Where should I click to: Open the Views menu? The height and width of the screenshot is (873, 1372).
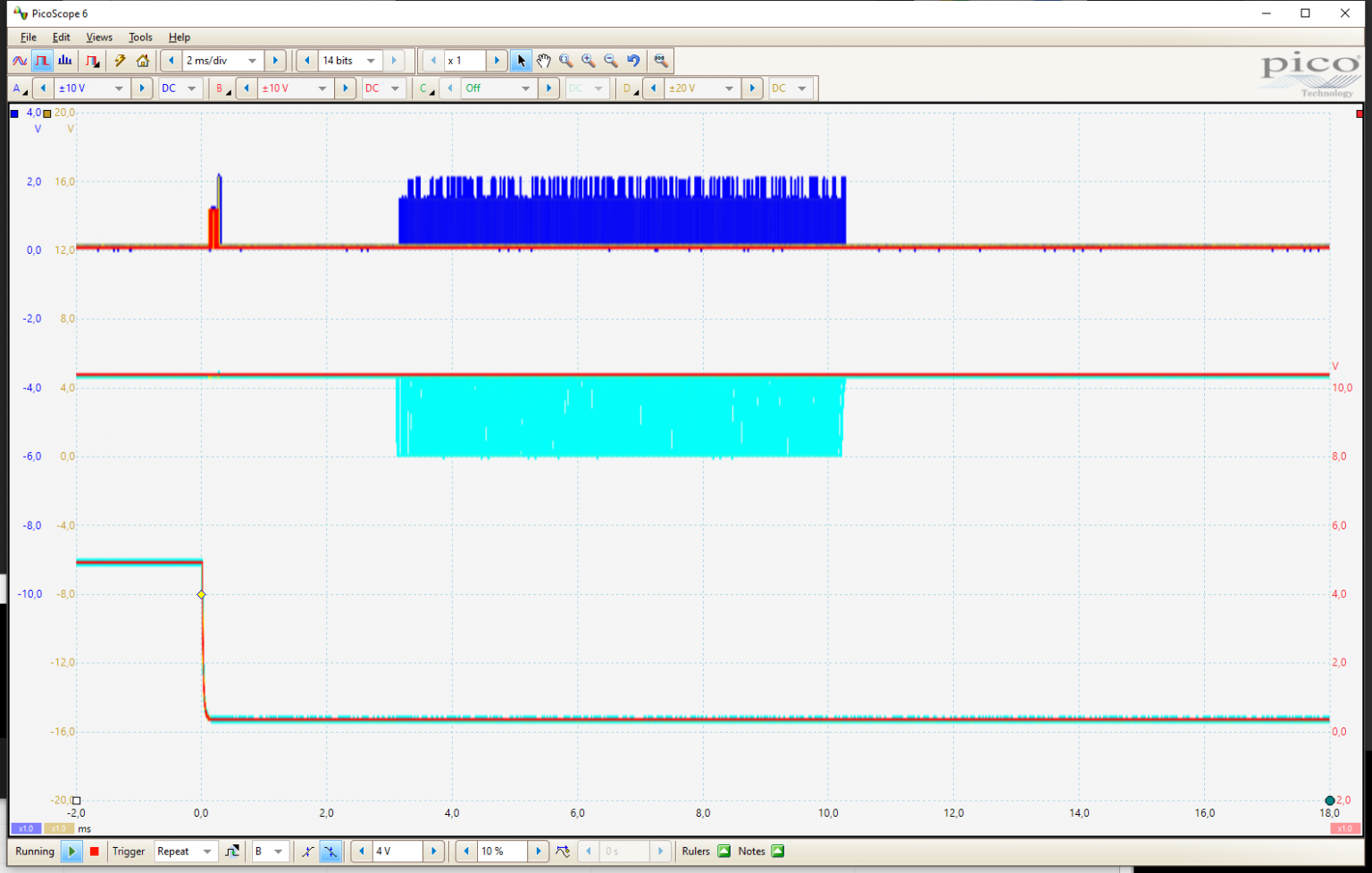pyautogui.click(x=98, y=38)
